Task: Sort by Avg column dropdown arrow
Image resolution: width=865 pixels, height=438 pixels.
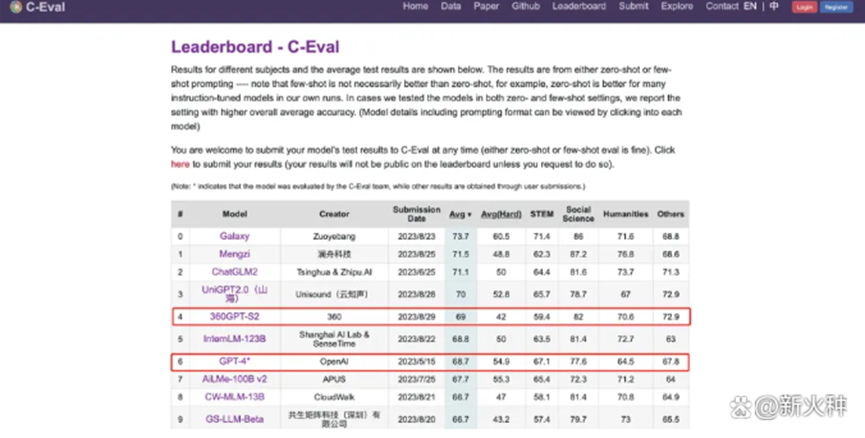Action: point(469,215)
